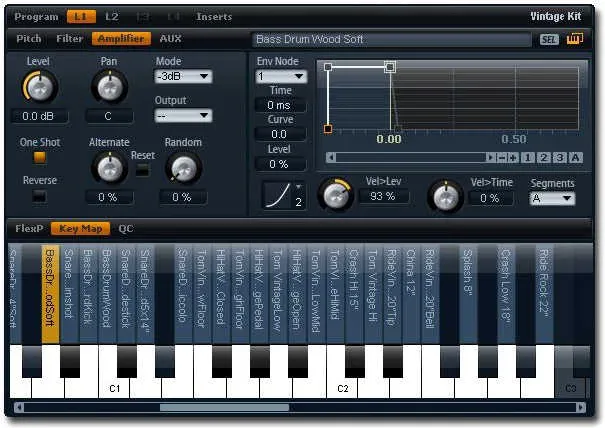Click the Pan knob
605x428 pixels.
click(x=109, y=90)
